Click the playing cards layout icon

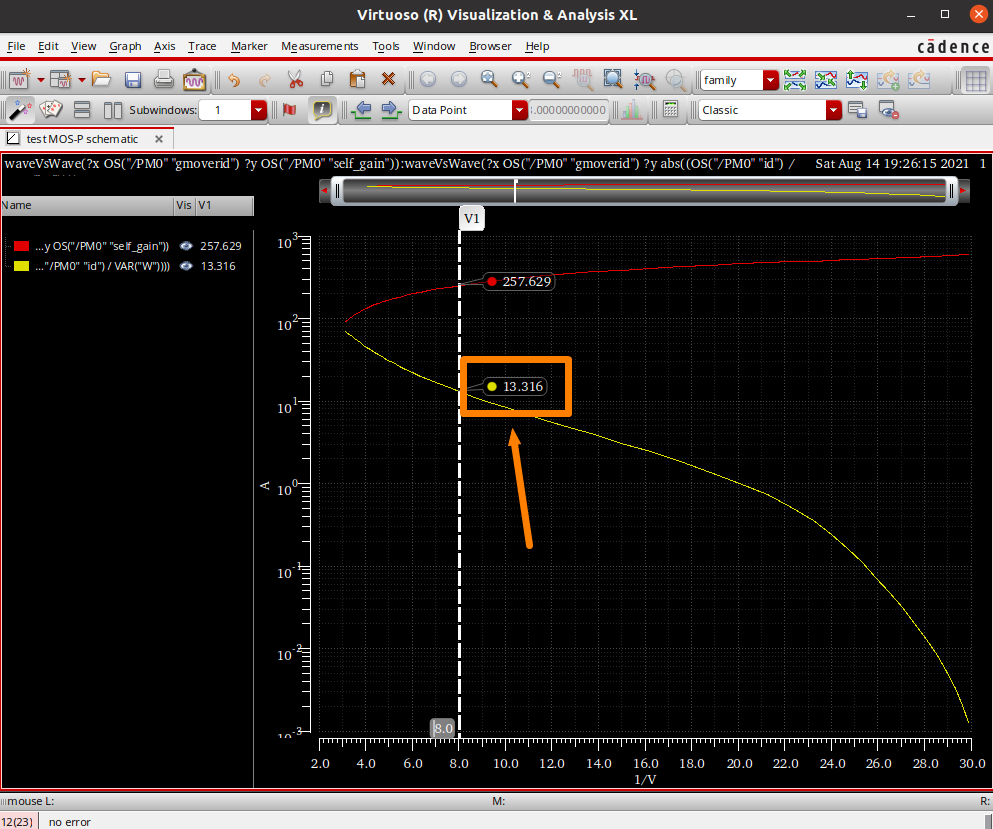51,110
